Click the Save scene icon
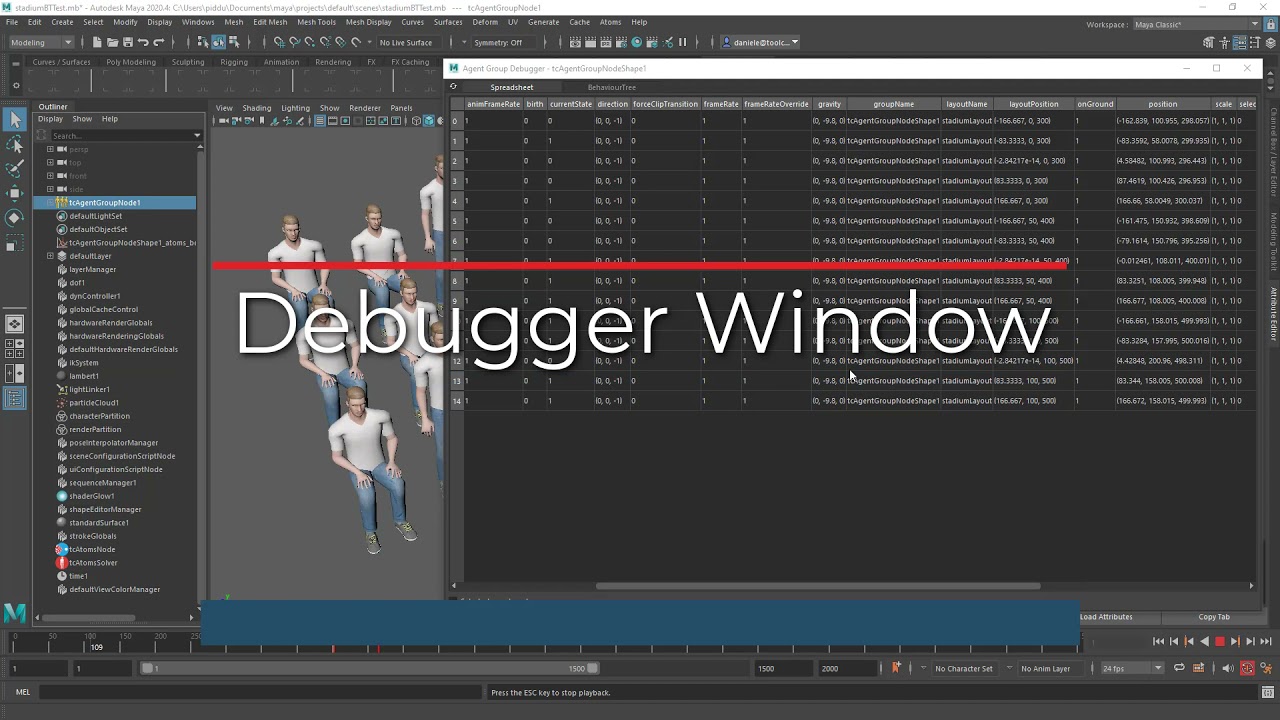The image size is (1280, 720). (127, 42)
